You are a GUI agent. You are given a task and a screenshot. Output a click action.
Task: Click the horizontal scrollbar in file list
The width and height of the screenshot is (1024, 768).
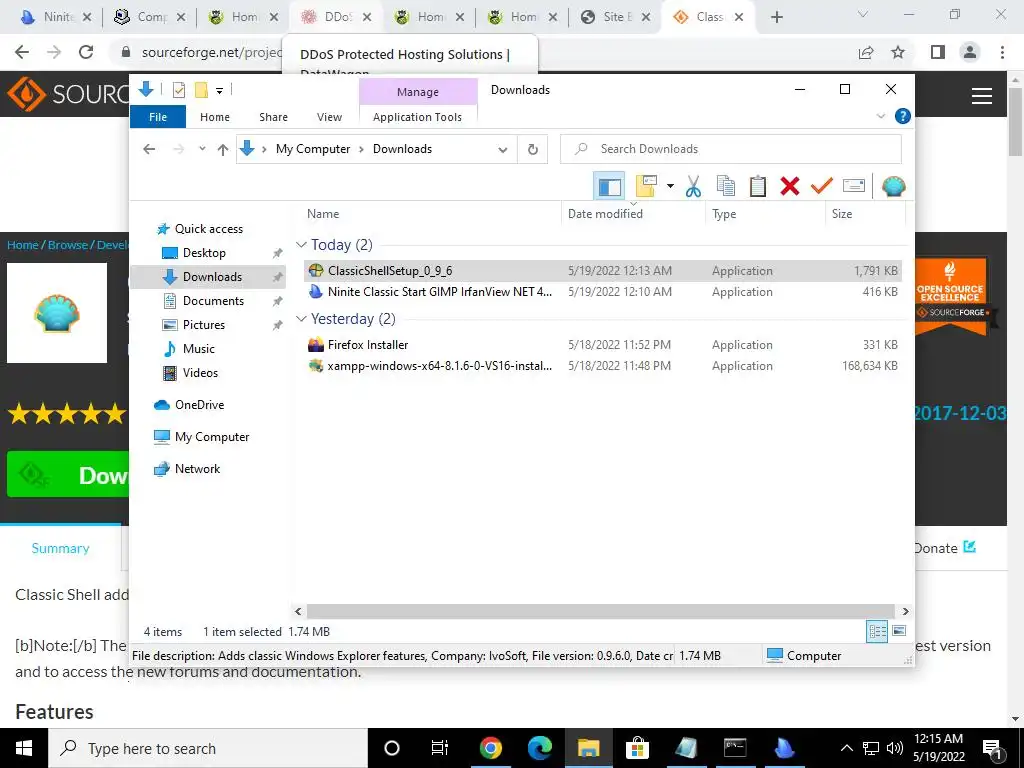point(601,611)
